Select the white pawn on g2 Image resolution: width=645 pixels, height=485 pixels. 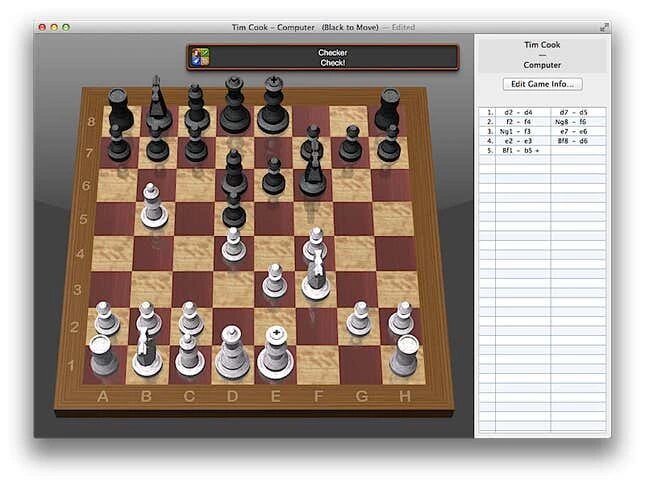point(359,319)
